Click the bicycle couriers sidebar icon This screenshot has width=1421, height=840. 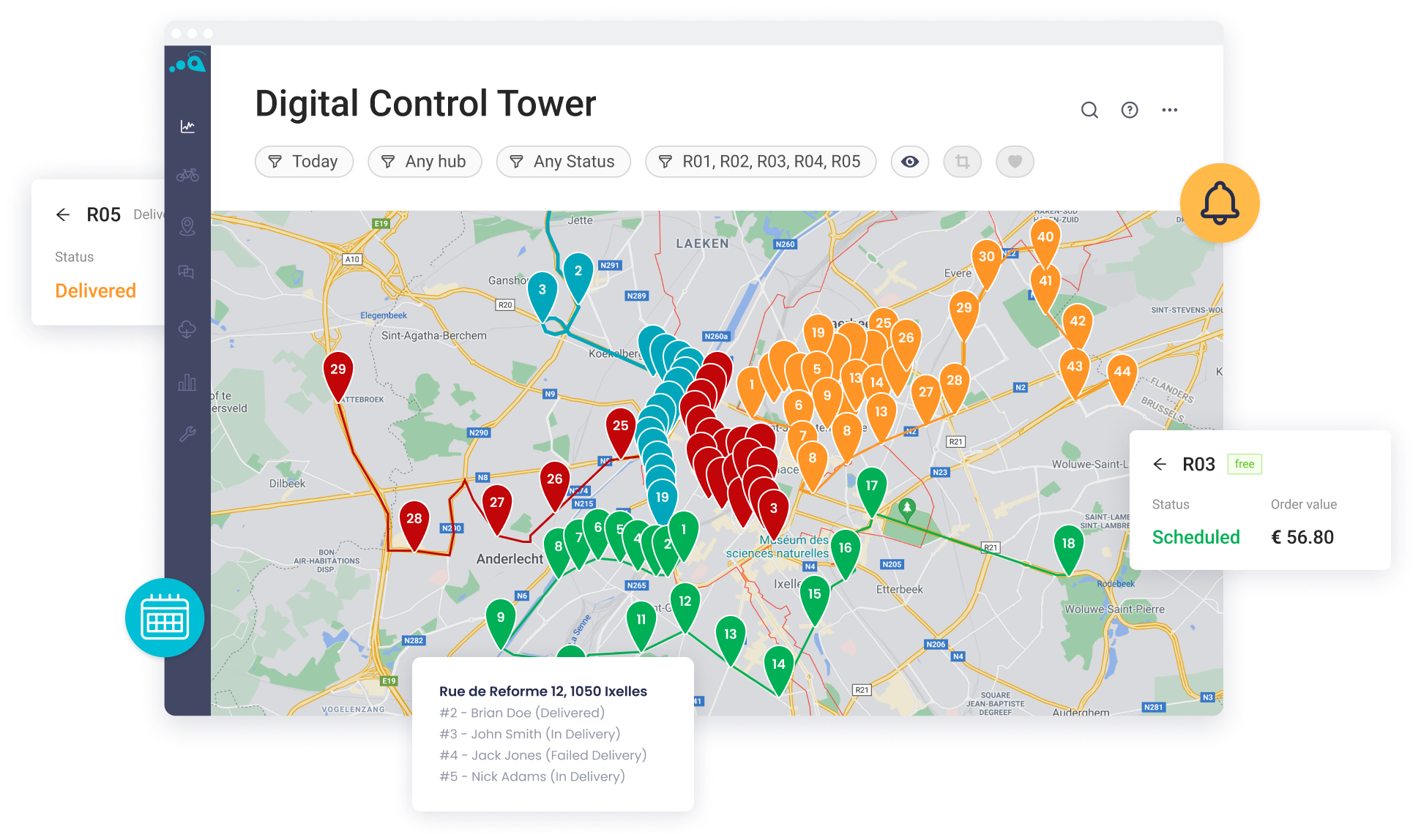click(x=187, y=175)
